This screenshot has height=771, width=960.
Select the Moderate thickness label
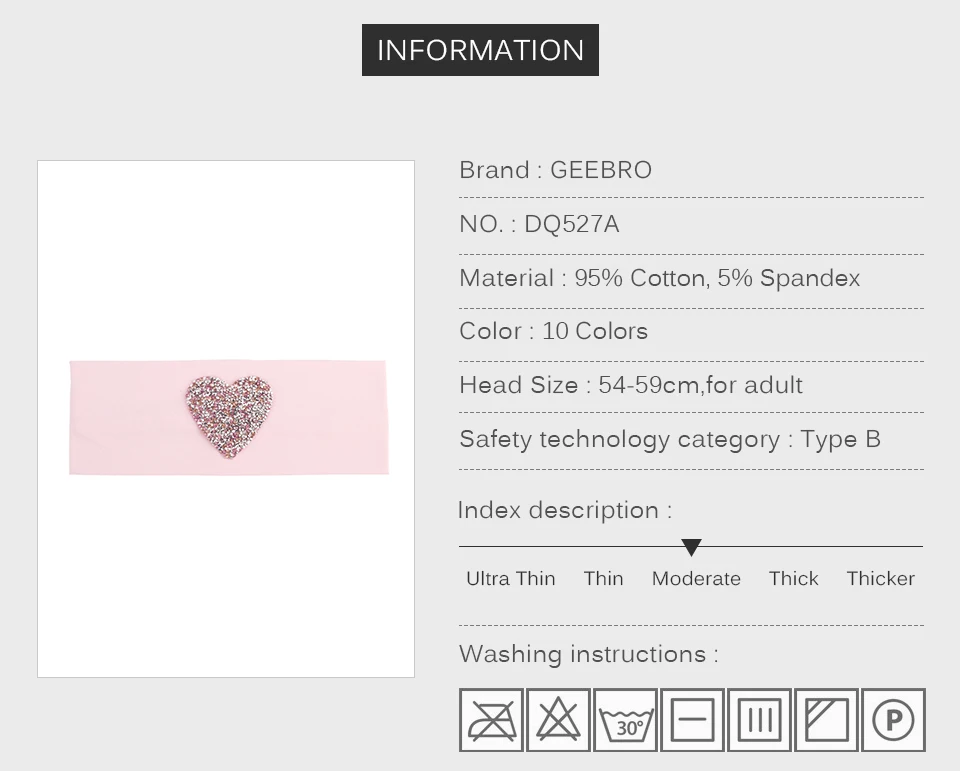[696, 578]
